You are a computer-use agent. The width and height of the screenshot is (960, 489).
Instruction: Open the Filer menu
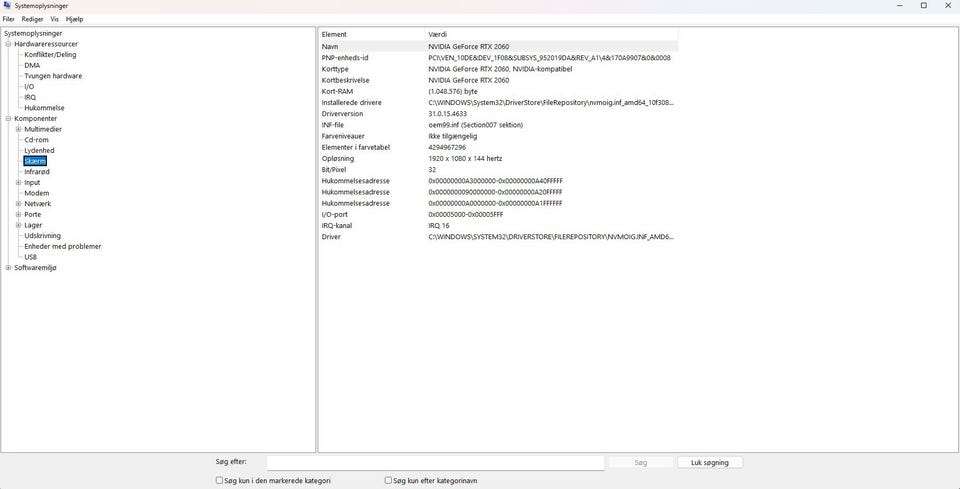coord(9,19)
